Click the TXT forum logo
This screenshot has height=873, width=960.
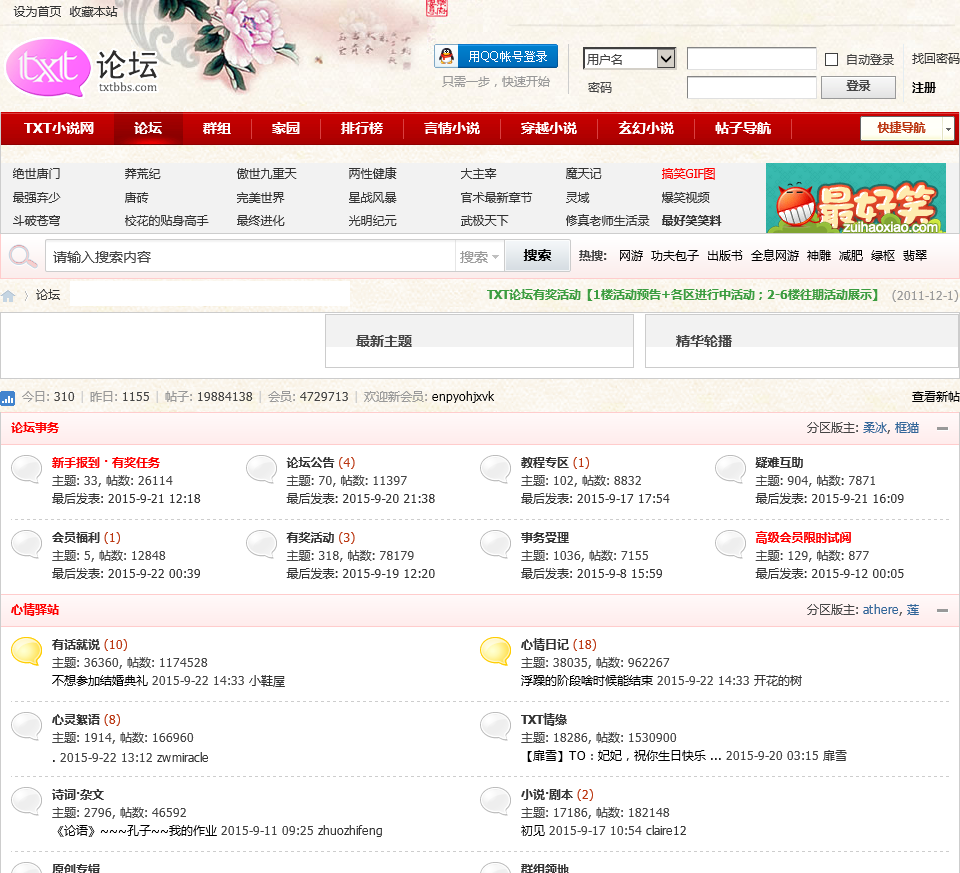[x=80, y=69]
